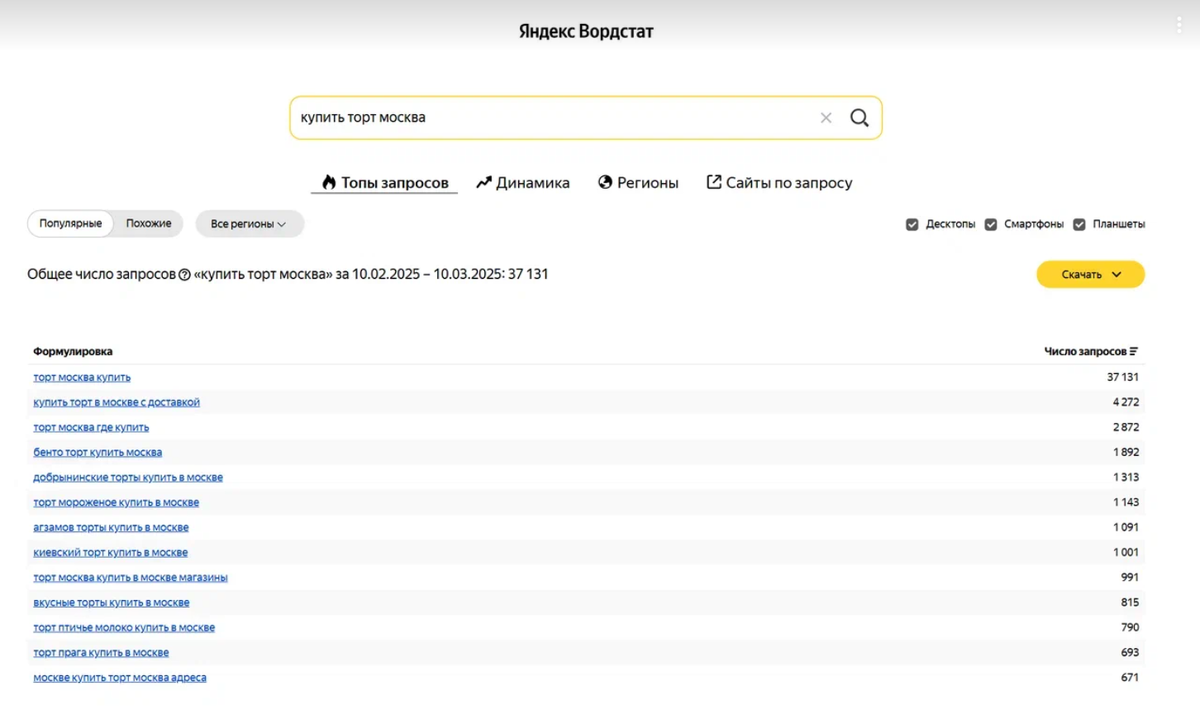The image size is (1200, 720).
Task: Click the count value 671
Action: [x=1130, y=677]
